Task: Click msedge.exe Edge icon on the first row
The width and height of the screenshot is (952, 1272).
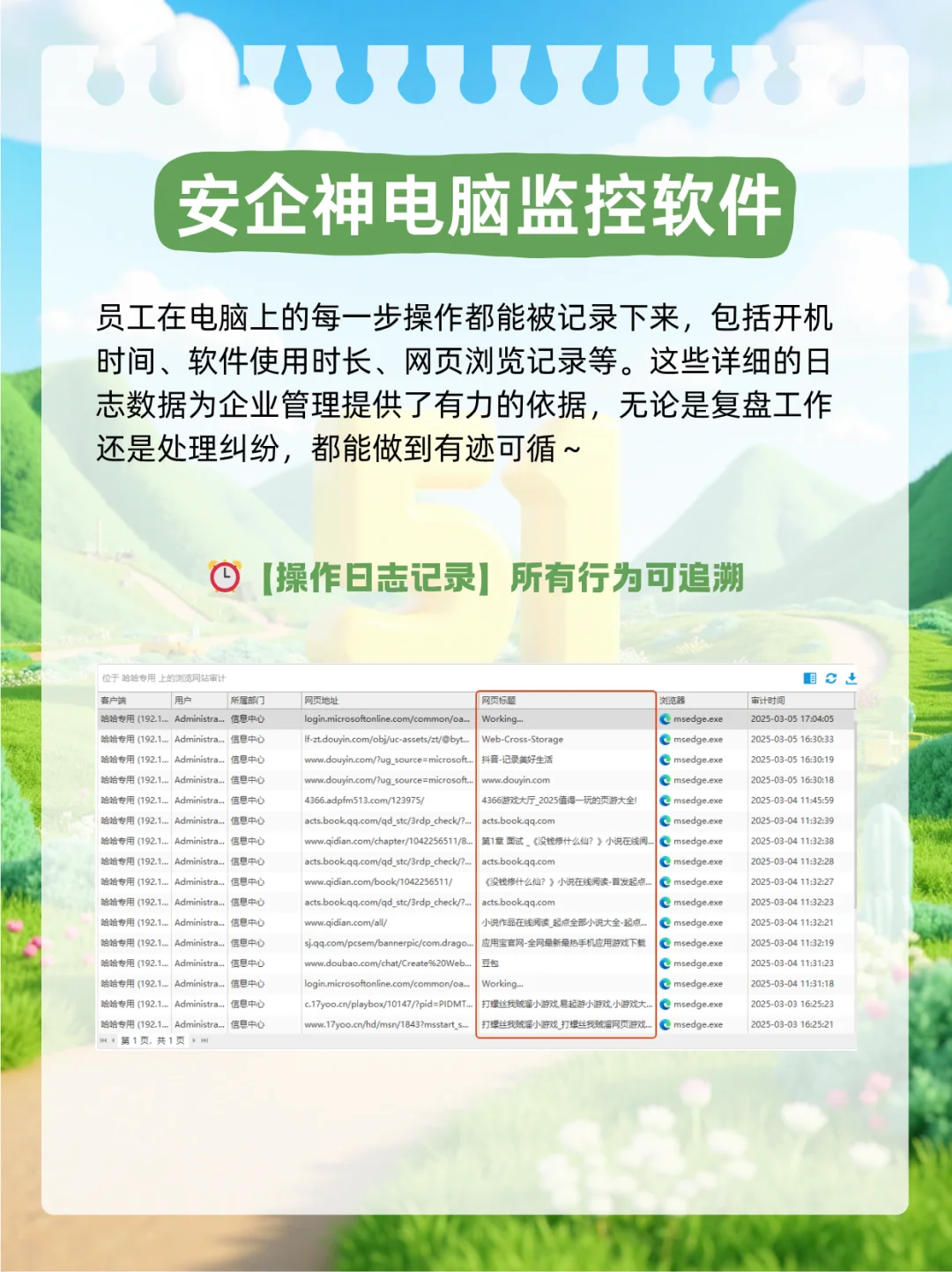Action: 666,719
